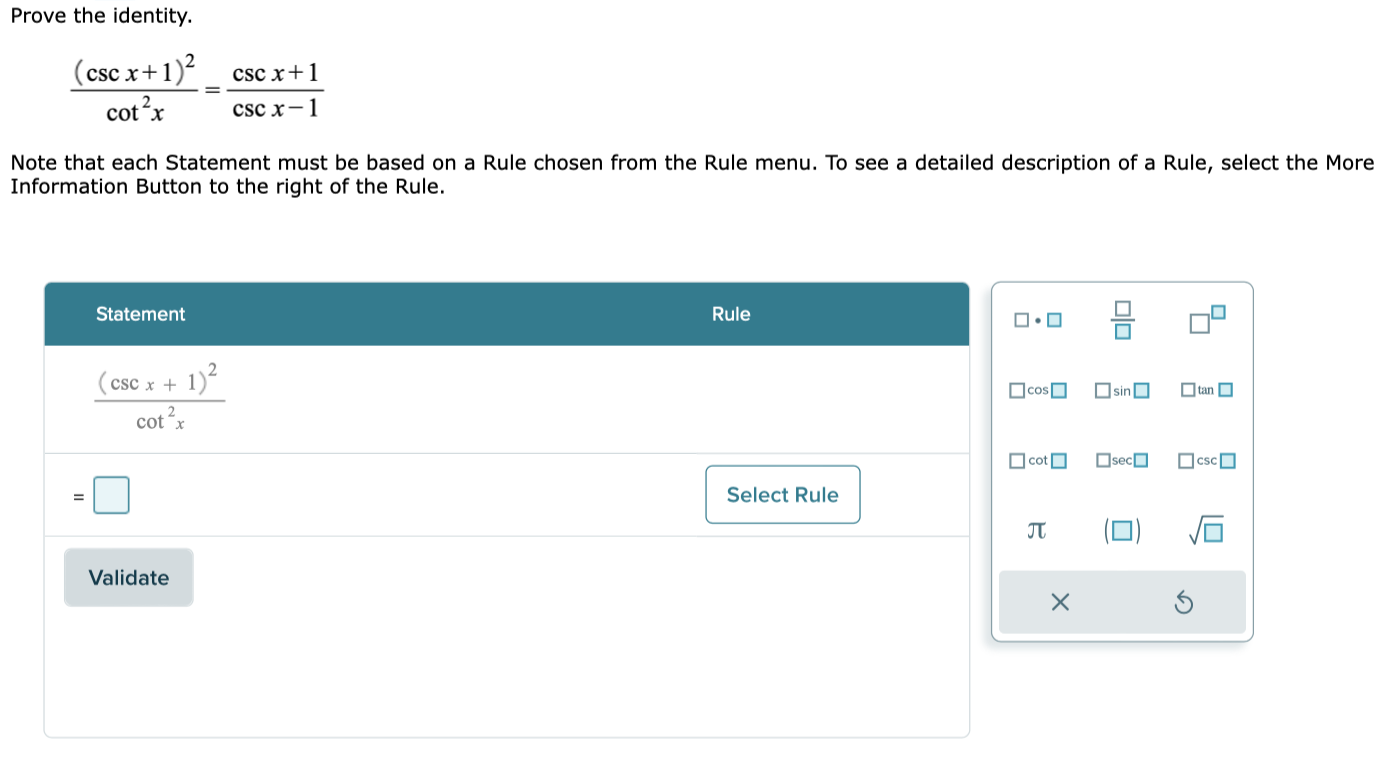Click the clear entry X button

pos(1061,602)
